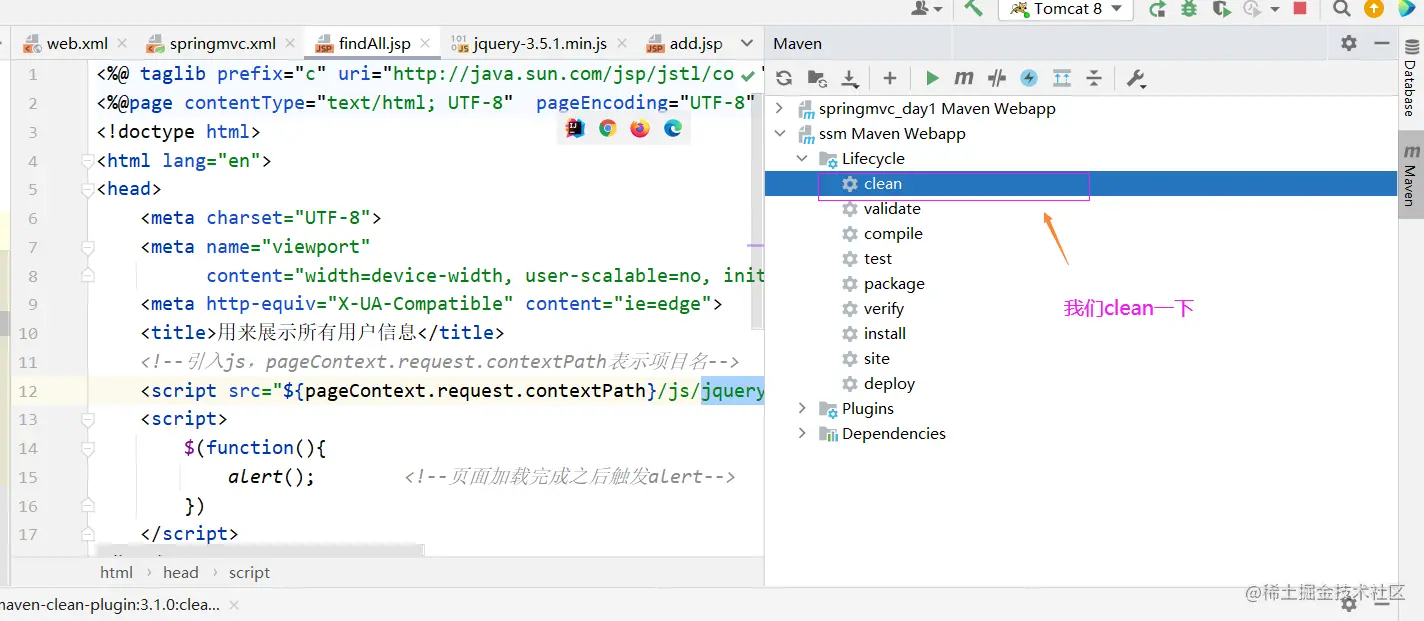
Task: Add a Maven project with plus icon
Action: (x=889, y=78)
